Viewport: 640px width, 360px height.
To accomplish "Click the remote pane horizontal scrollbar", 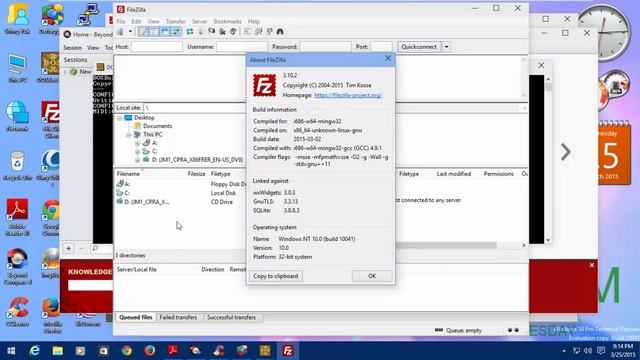I will coord(446,245).
